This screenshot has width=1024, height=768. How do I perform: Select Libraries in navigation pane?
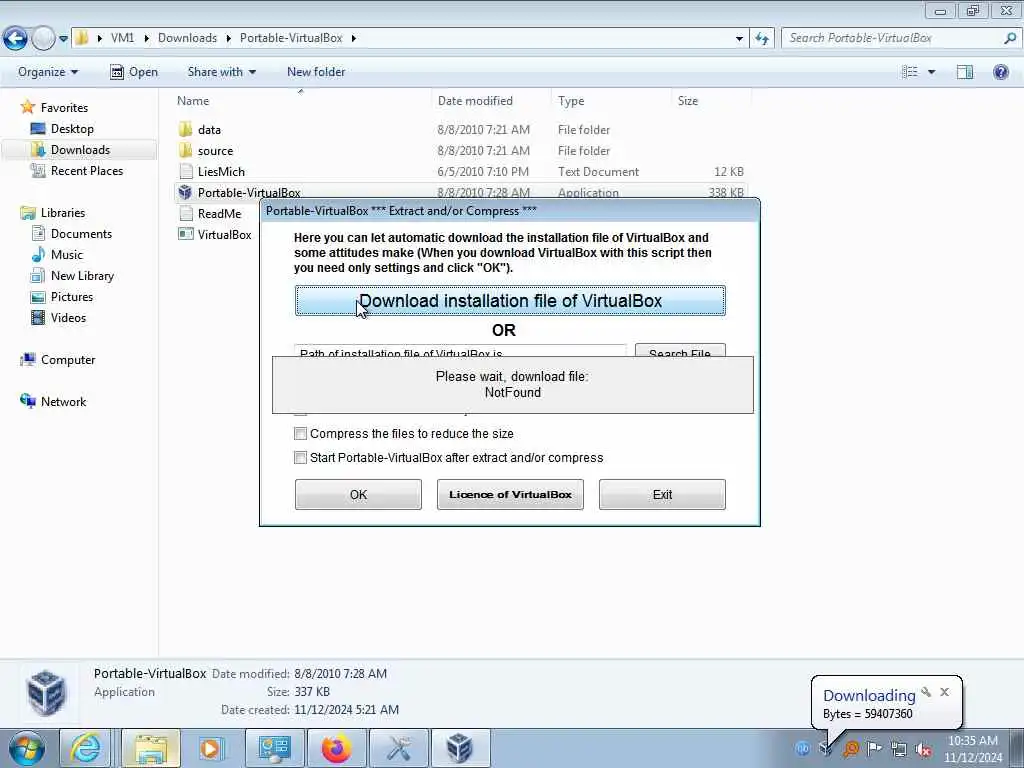coord(63,212)
